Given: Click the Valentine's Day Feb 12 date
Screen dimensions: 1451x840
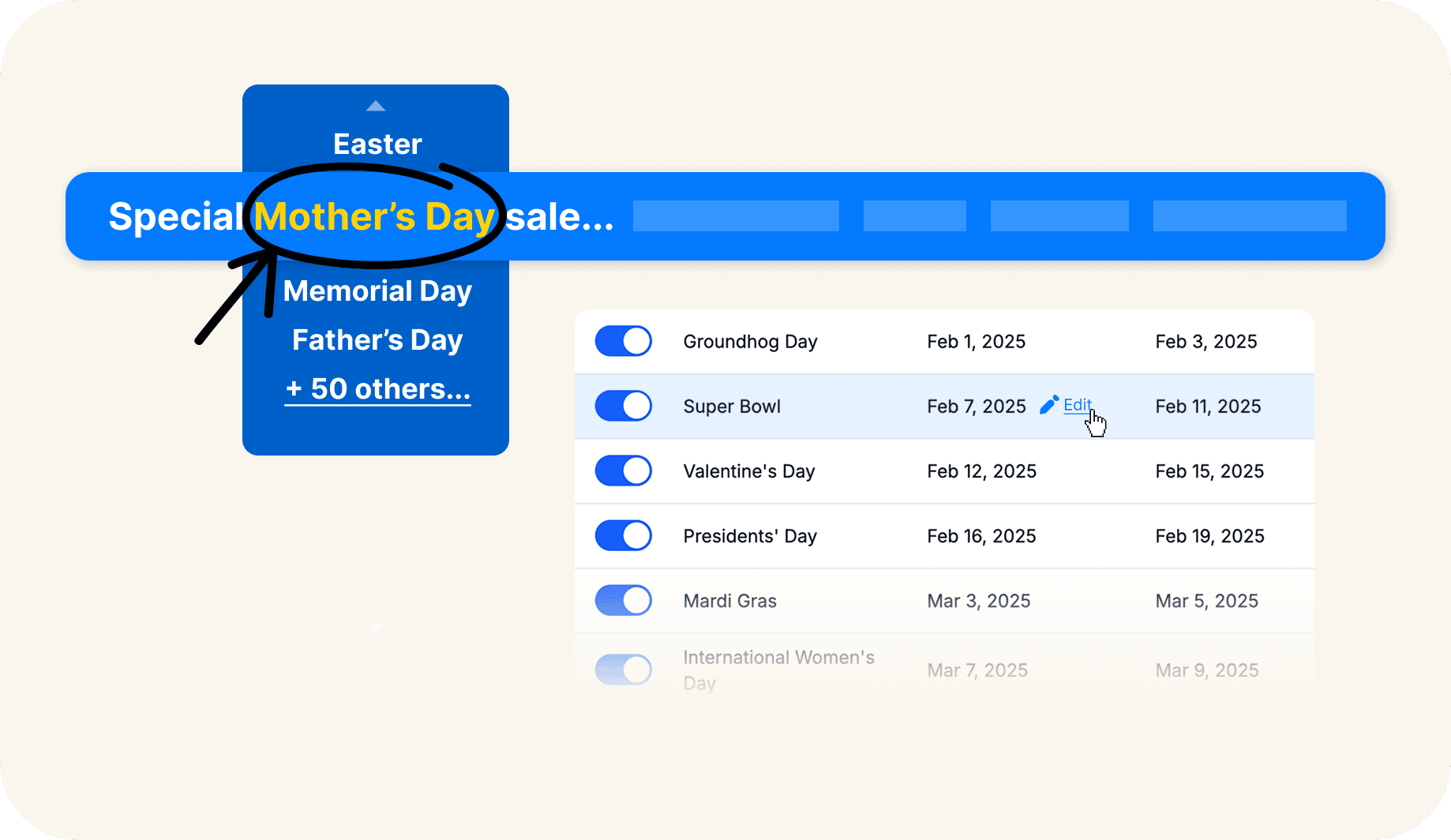Looking at the screenshot, I should [981, 471].
